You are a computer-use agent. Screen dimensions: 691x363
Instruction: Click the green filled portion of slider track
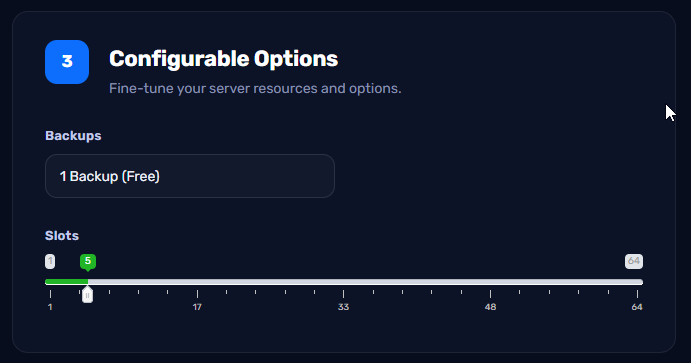click(x=66, y=282)
